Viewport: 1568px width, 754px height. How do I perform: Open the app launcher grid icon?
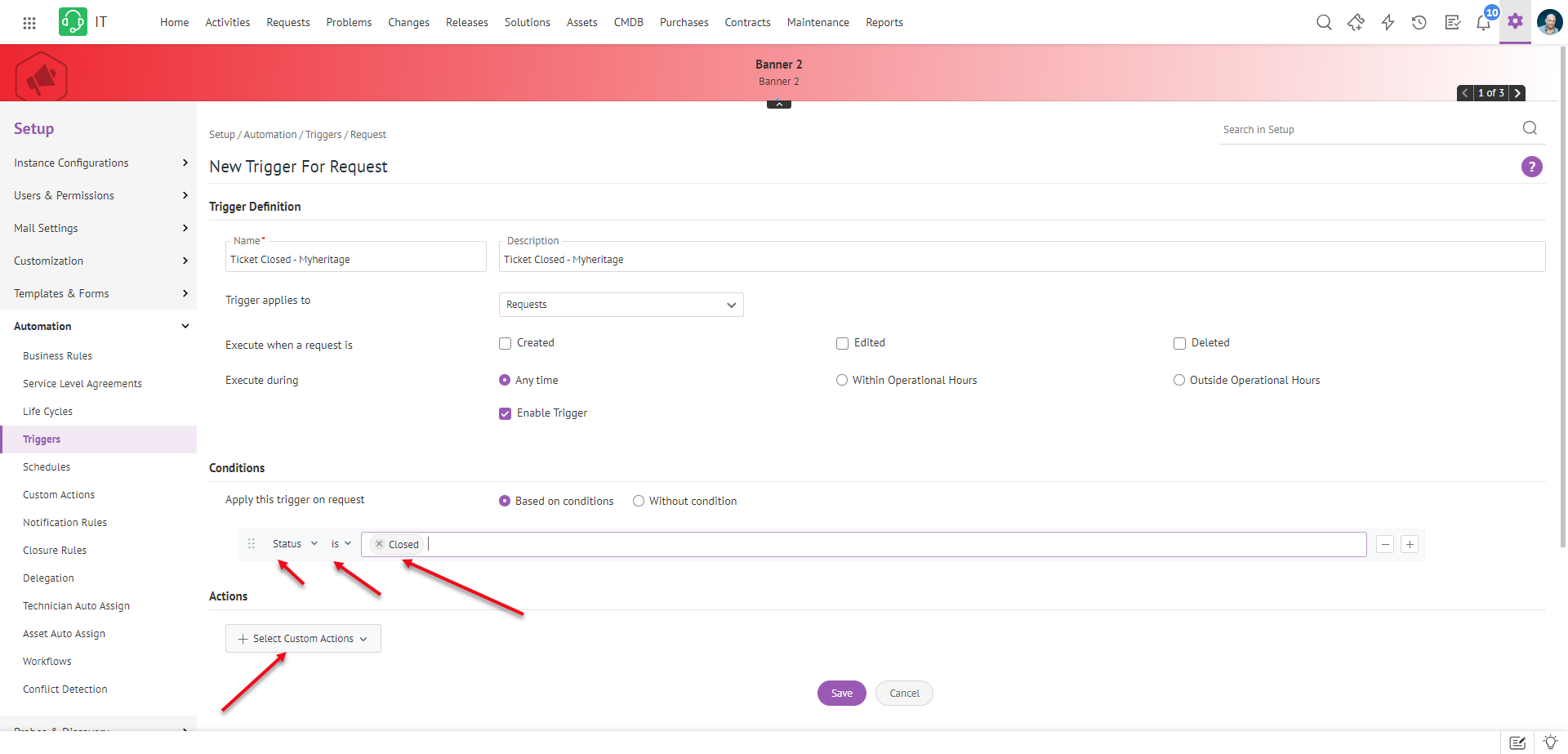tap(29, 23)
